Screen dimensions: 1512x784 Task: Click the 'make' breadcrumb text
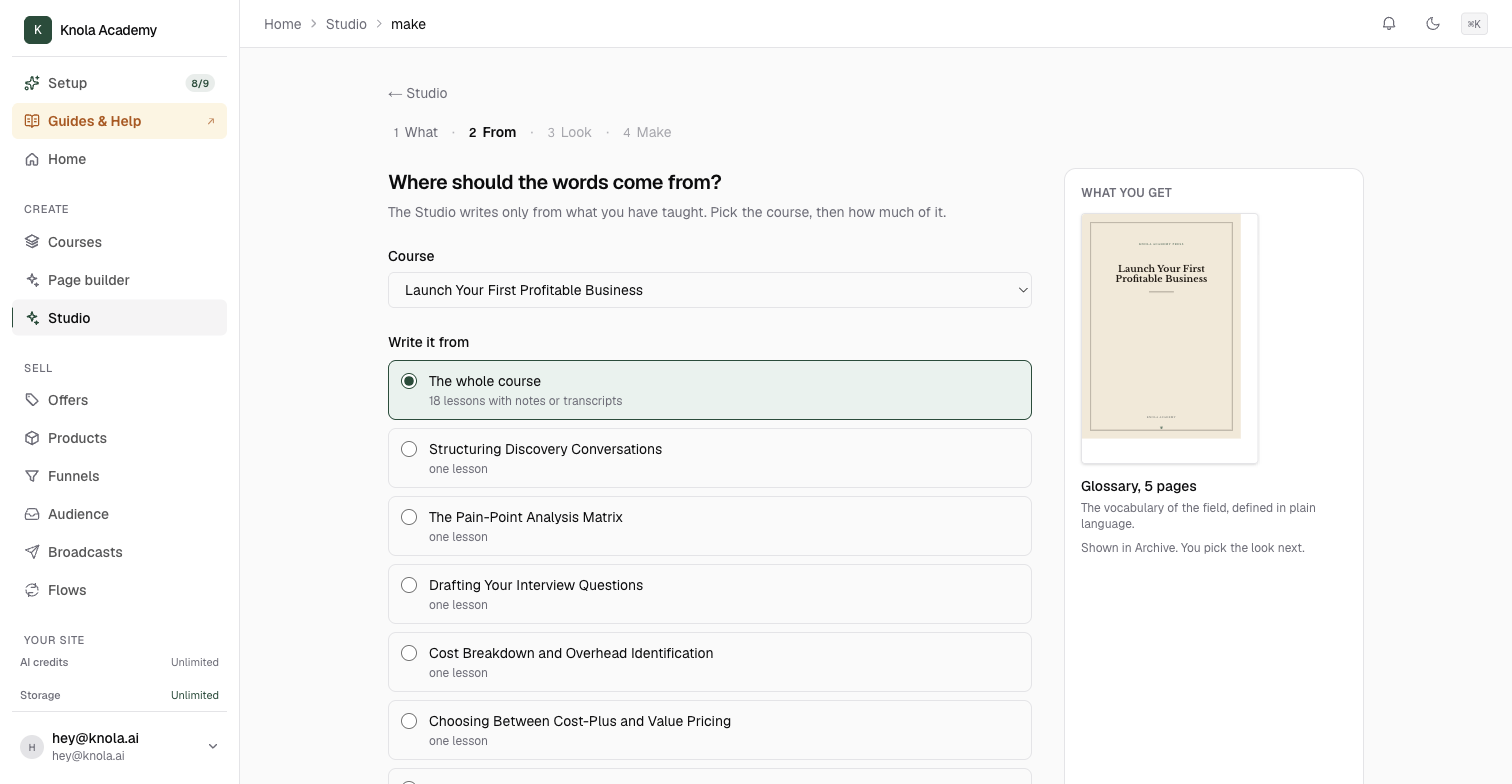coord(408,24)
